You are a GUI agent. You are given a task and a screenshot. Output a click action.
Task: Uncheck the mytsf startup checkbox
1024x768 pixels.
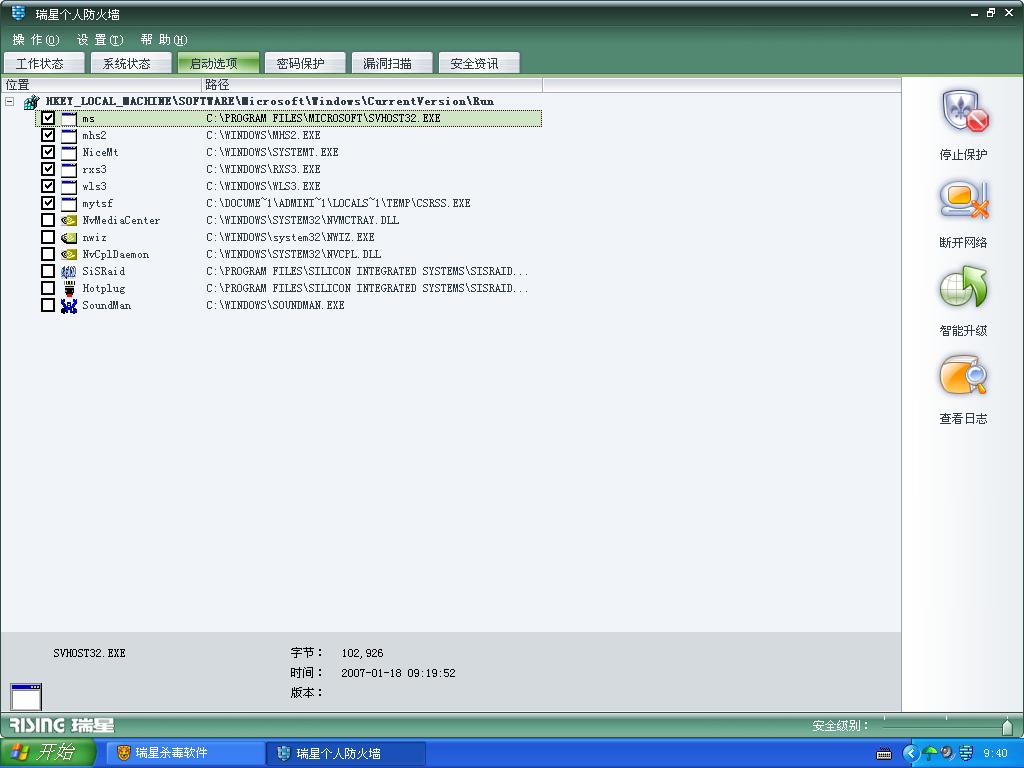(48, 203)
